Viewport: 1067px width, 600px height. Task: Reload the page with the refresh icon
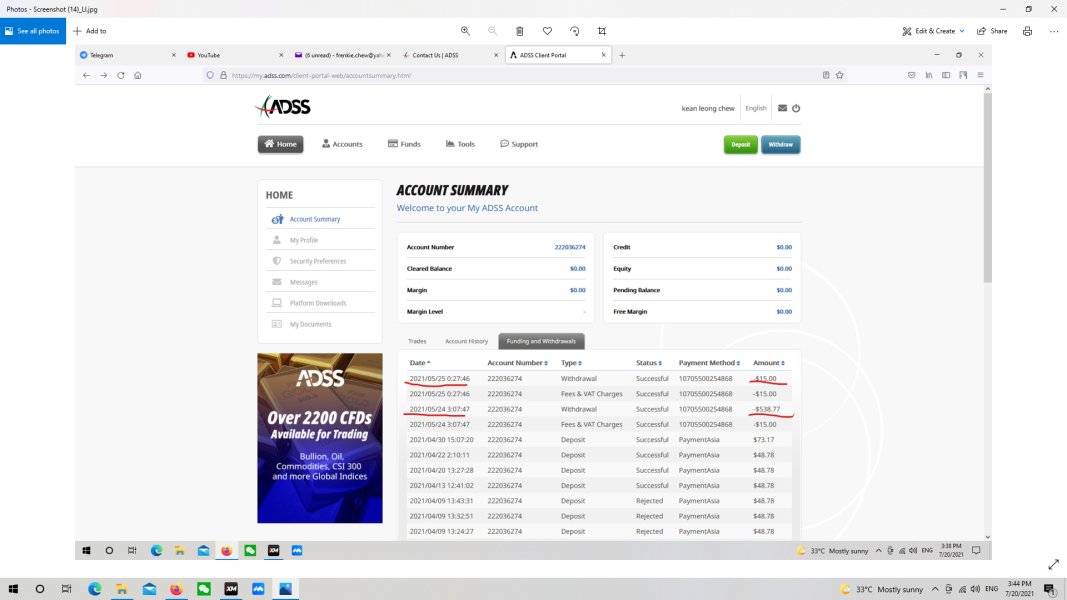[x=120, y=76]
